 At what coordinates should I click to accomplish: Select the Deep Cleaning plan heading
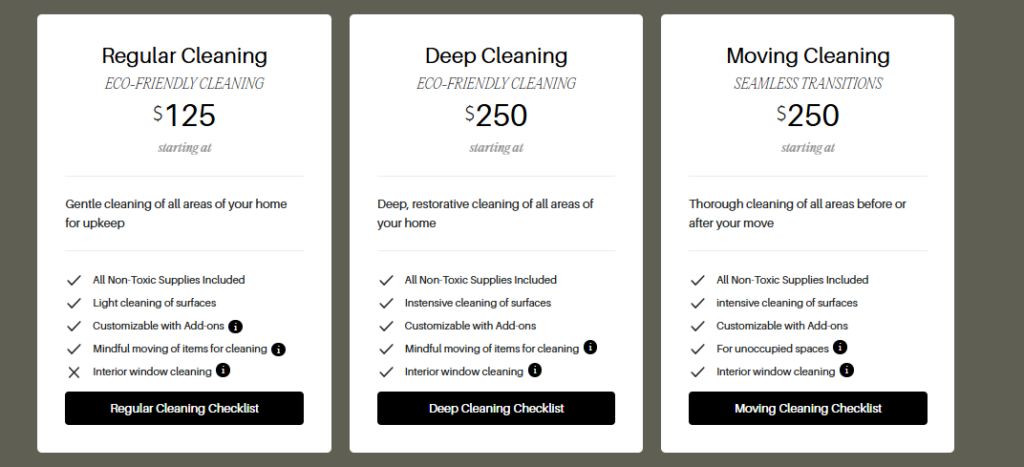coord(496,56)
